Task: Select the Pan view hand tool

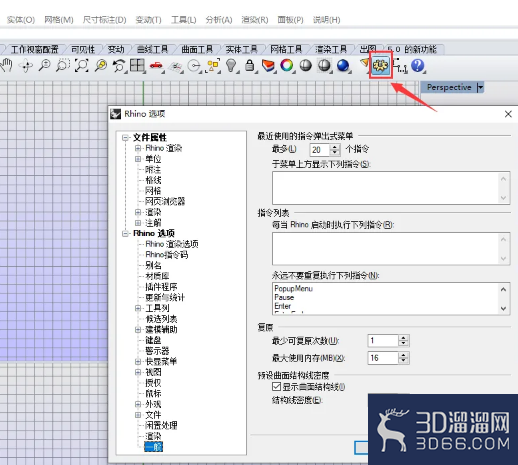Action: click(6, 65)
